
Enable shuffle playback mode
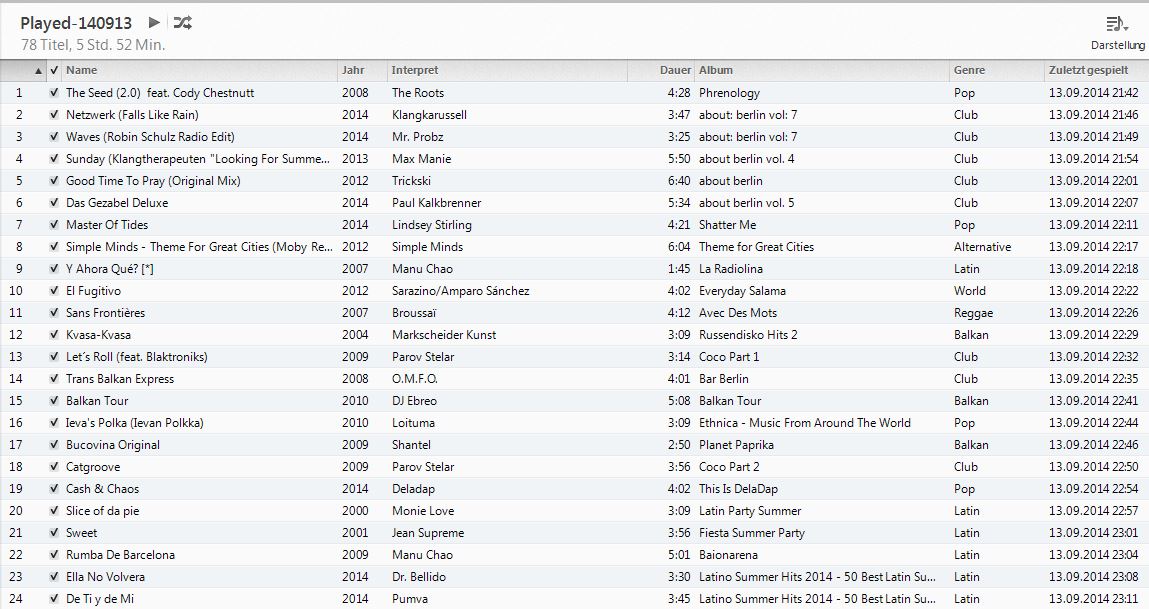click(182, 21)
